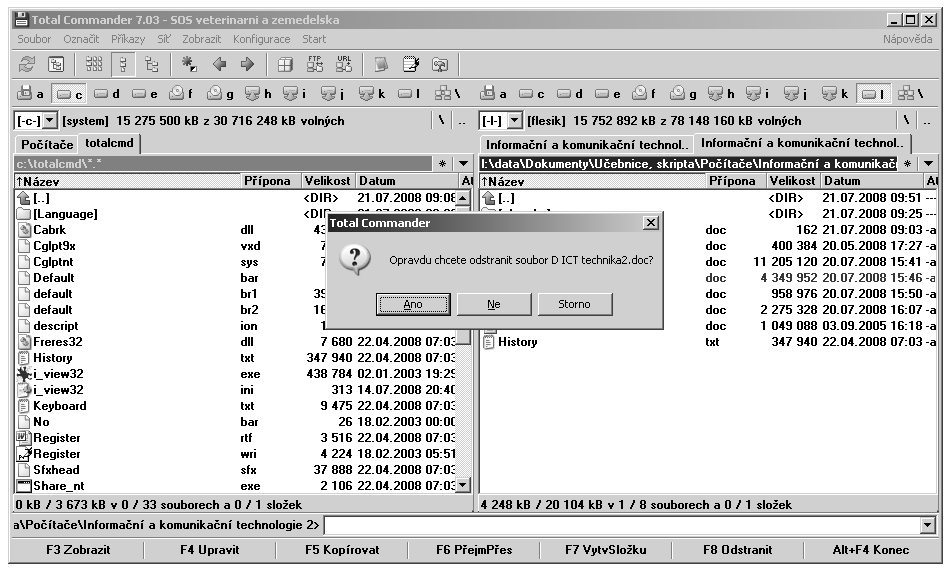Open the Soubor menu

pos(34,39)
